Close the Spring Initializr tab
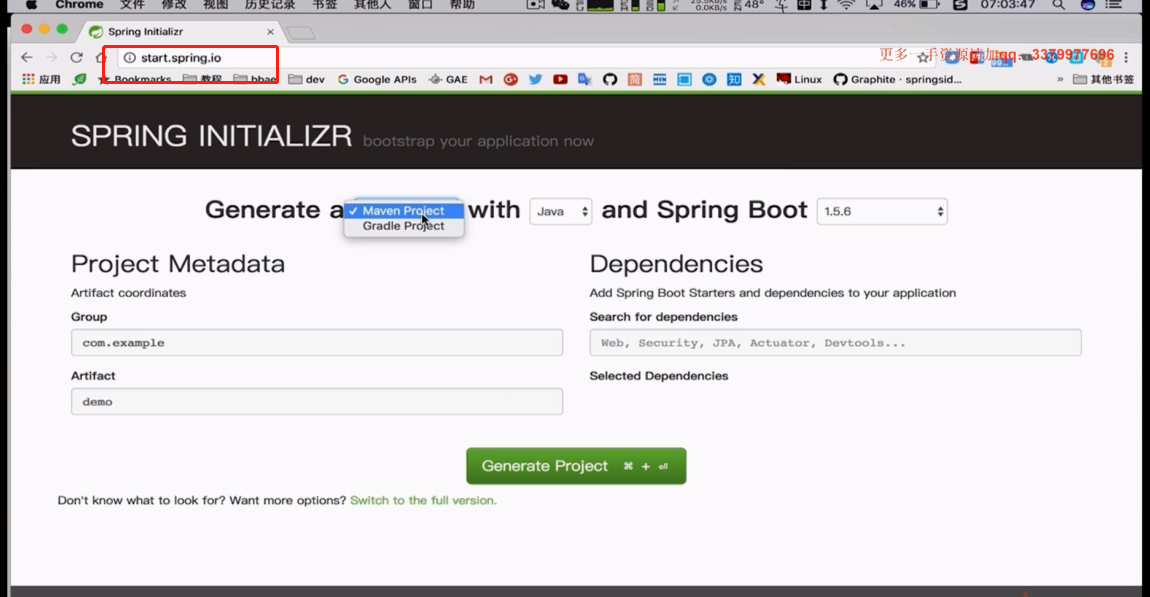 [x=271, y=32]
